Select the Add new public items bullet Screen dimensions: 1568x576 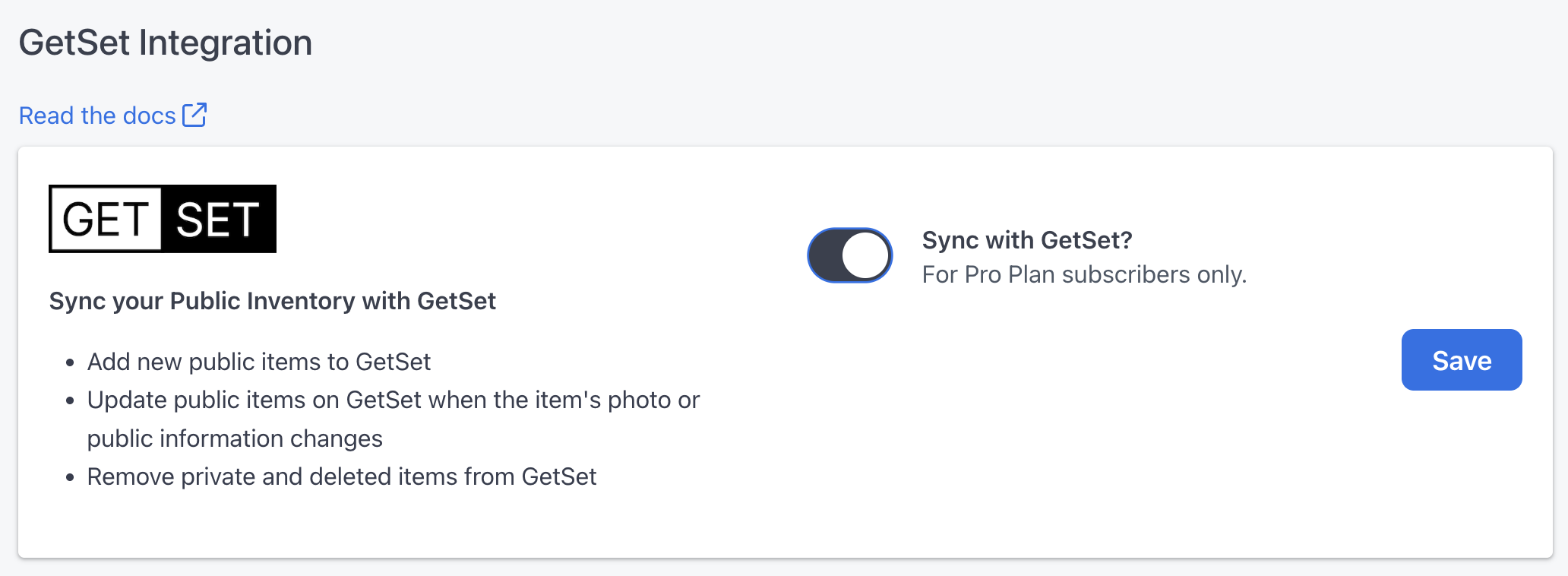click(258, 362)
